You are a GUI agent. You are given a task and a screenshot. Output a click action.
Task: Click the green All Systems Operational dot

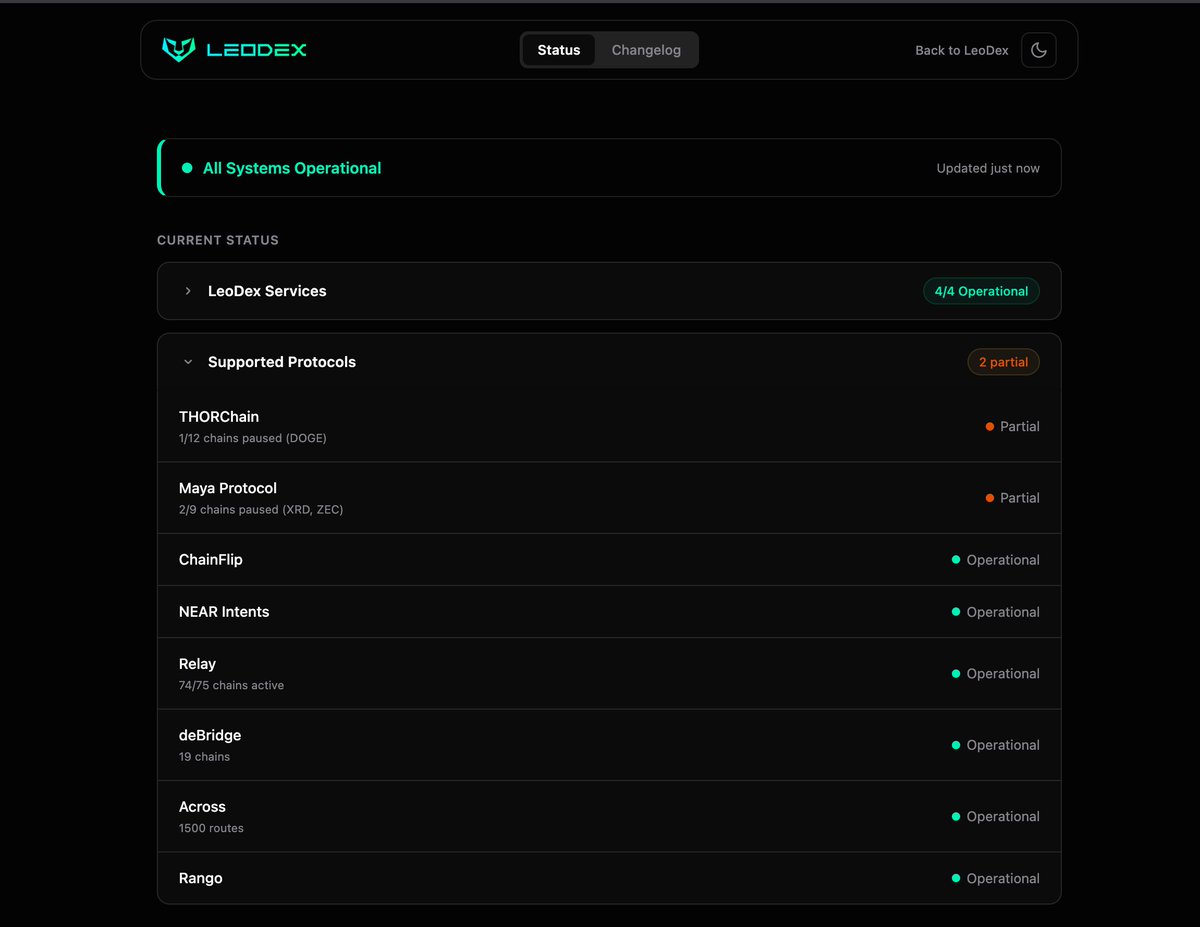(x=187, y=168)
